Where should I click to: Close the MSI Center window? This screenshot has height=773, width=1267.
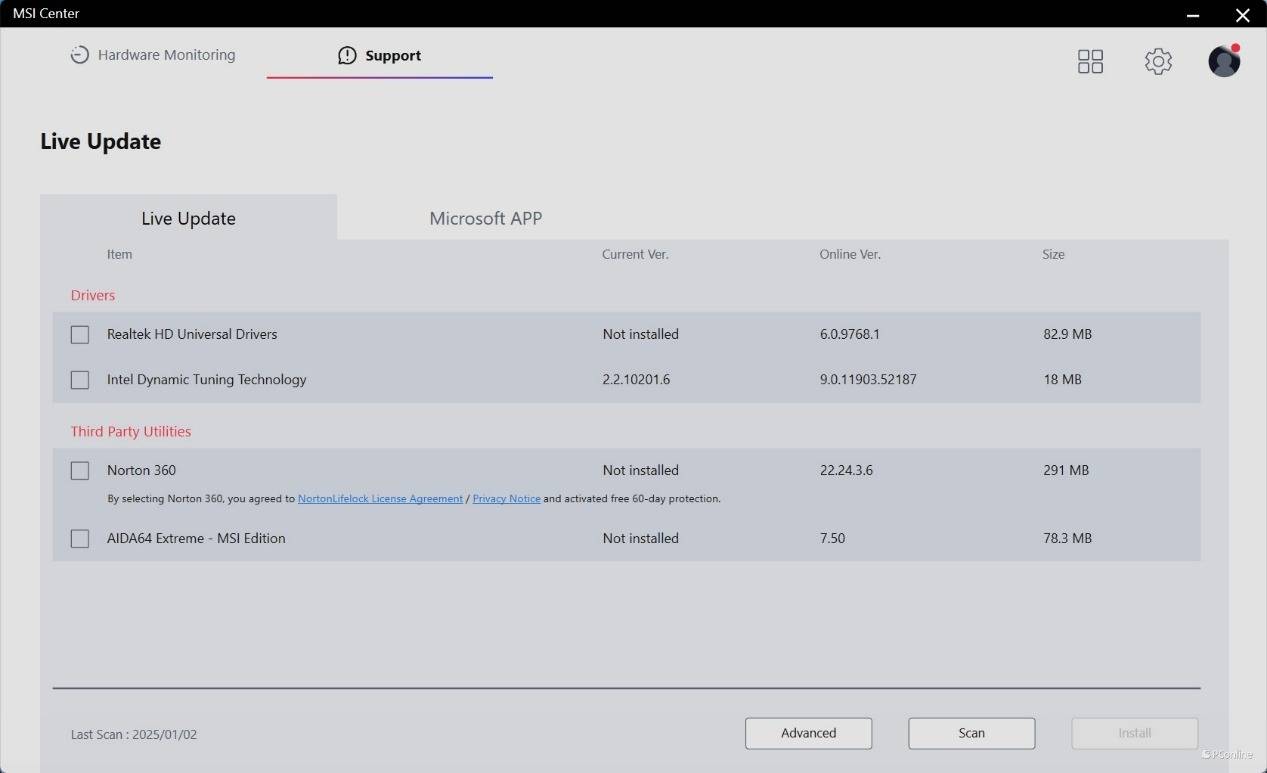click(x=1242, y=15)
